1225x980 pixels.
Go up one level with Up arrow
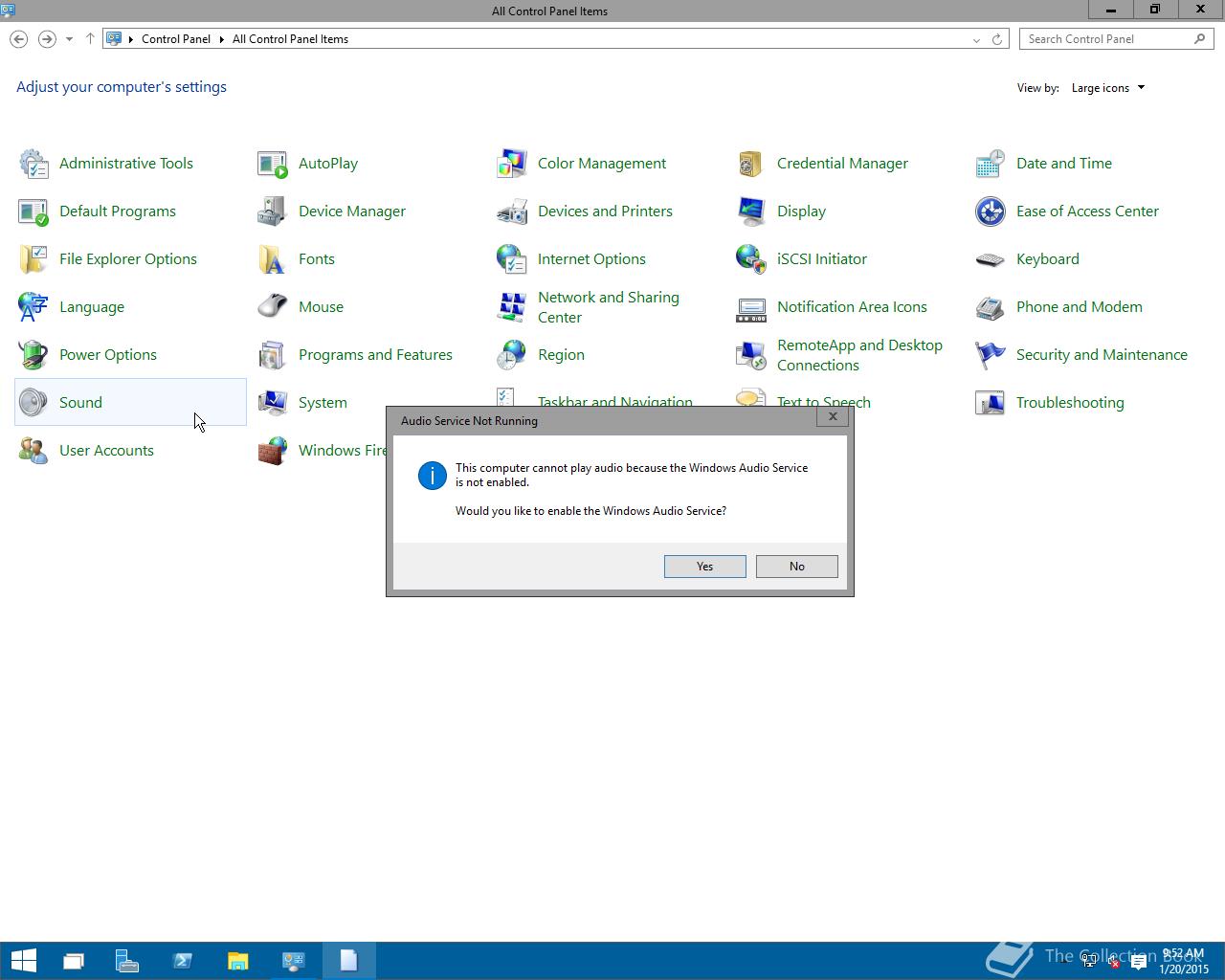tap(90, 39)
